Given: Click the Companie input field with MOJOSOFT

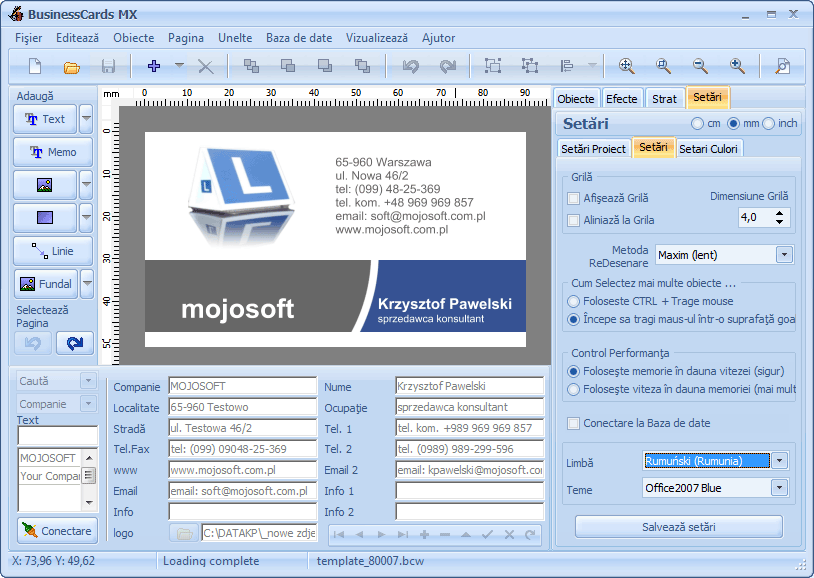Looking at the screenshot, I should (x=242, y=386).
